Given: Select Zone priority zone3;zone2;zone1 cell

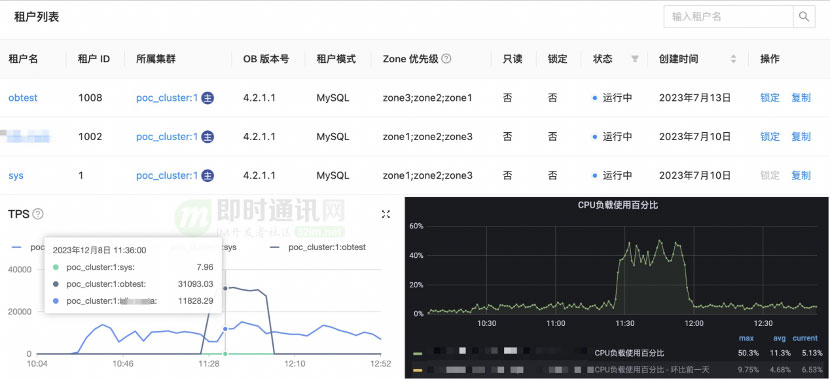Looking at the screenshot, I should (x=427, y=98).
